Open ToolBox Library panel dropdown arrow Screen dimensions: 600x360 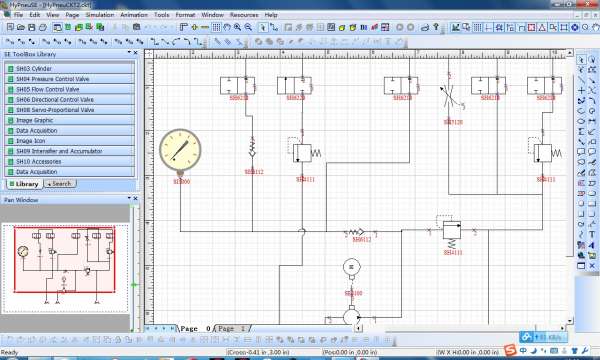click(x=129, y=52)
